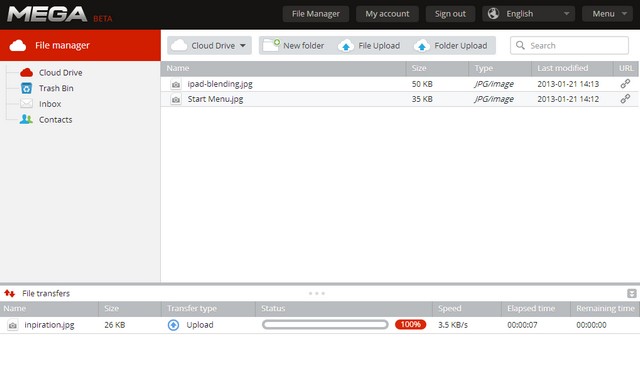Open the File Manager top button

tap(316, 14)
